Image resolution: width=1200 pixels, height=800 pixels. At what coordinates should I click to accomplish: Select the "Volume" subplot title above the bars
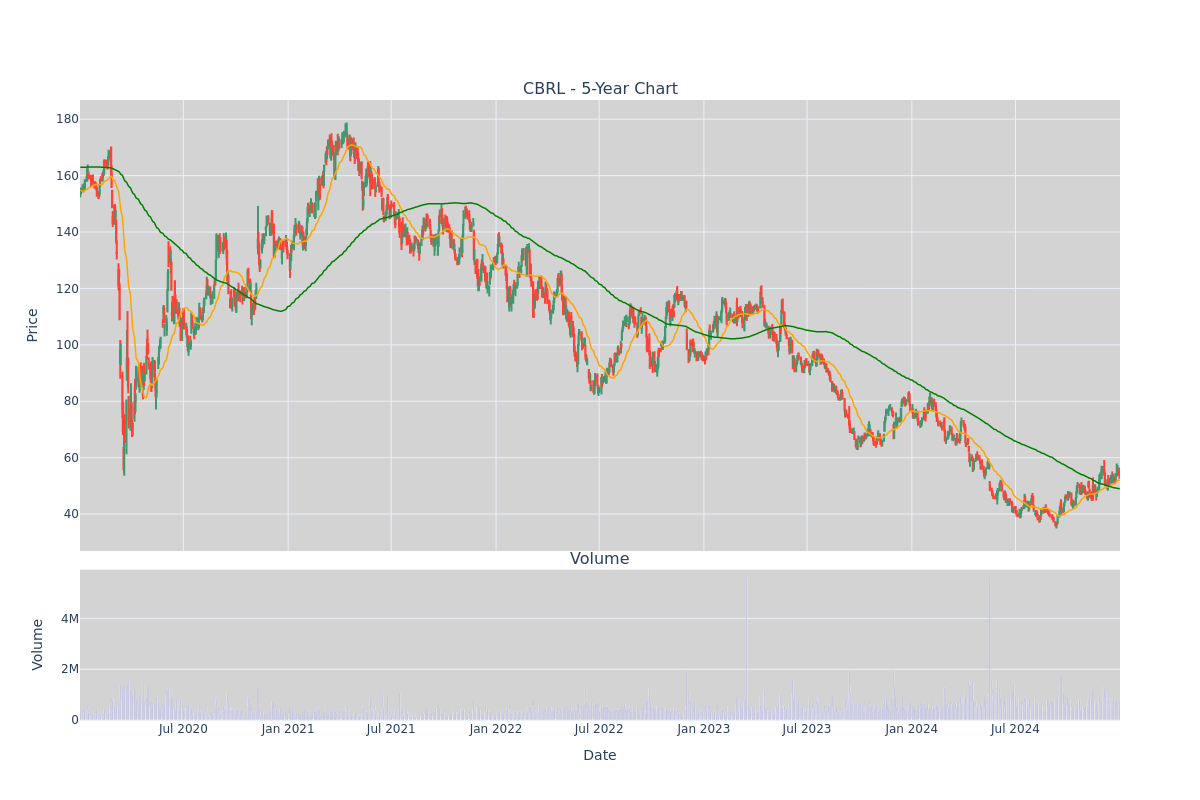click(x=600, y=559)
